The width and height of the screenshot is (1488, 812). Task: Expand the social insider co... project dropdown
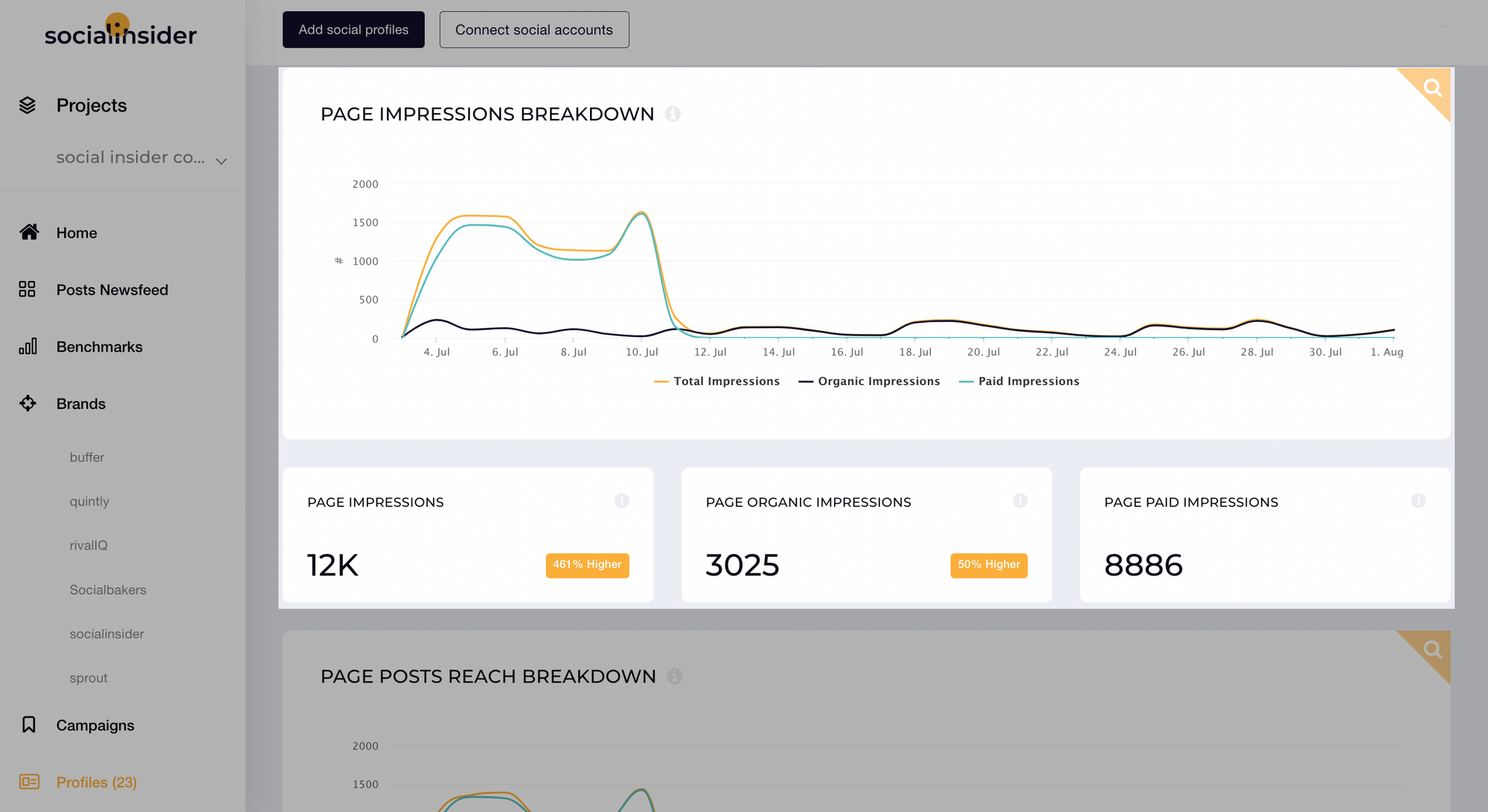(141, 158)
